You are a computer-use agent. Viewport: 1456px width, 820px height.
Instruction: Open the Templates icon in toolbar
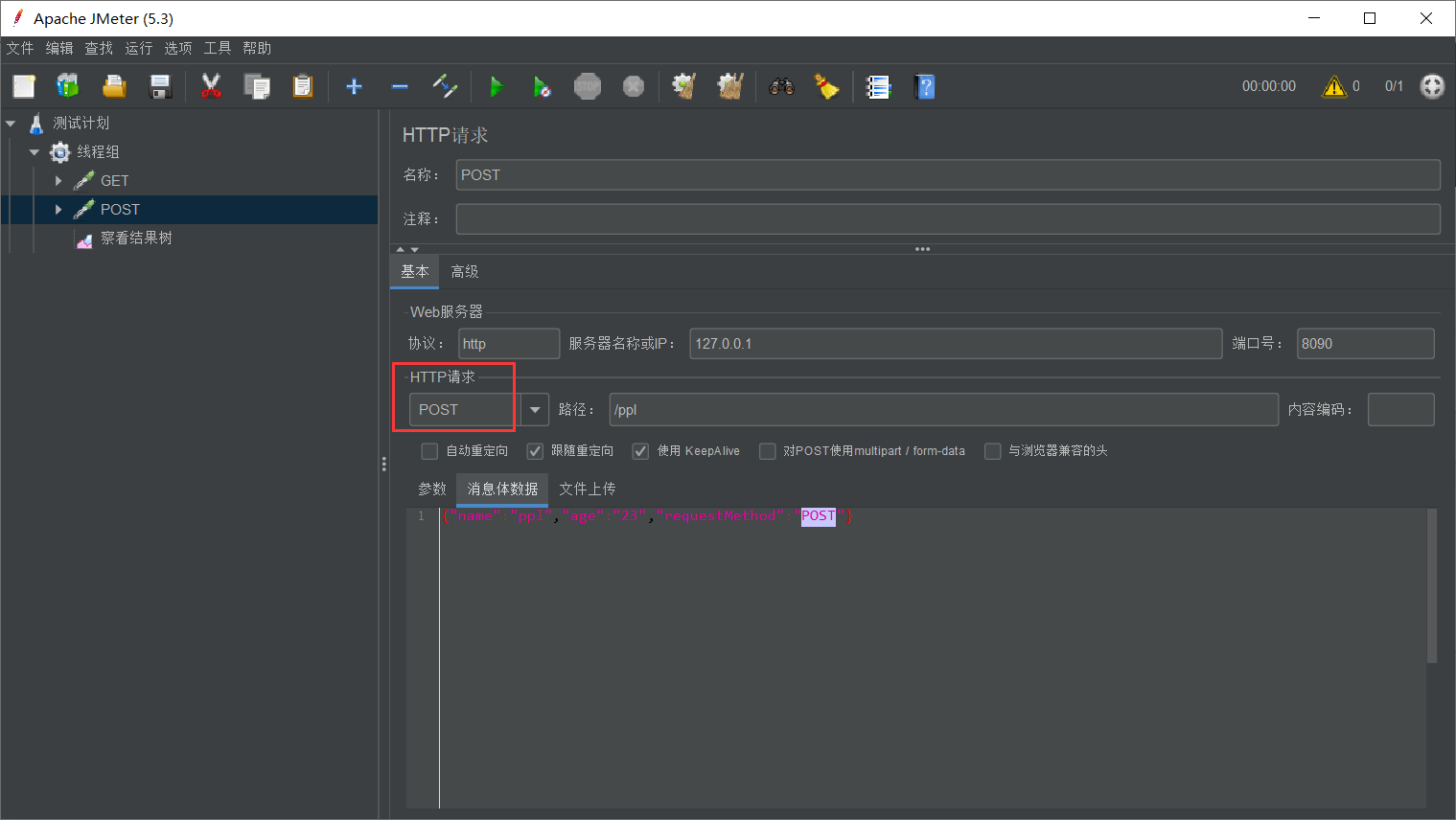point(68,86)
